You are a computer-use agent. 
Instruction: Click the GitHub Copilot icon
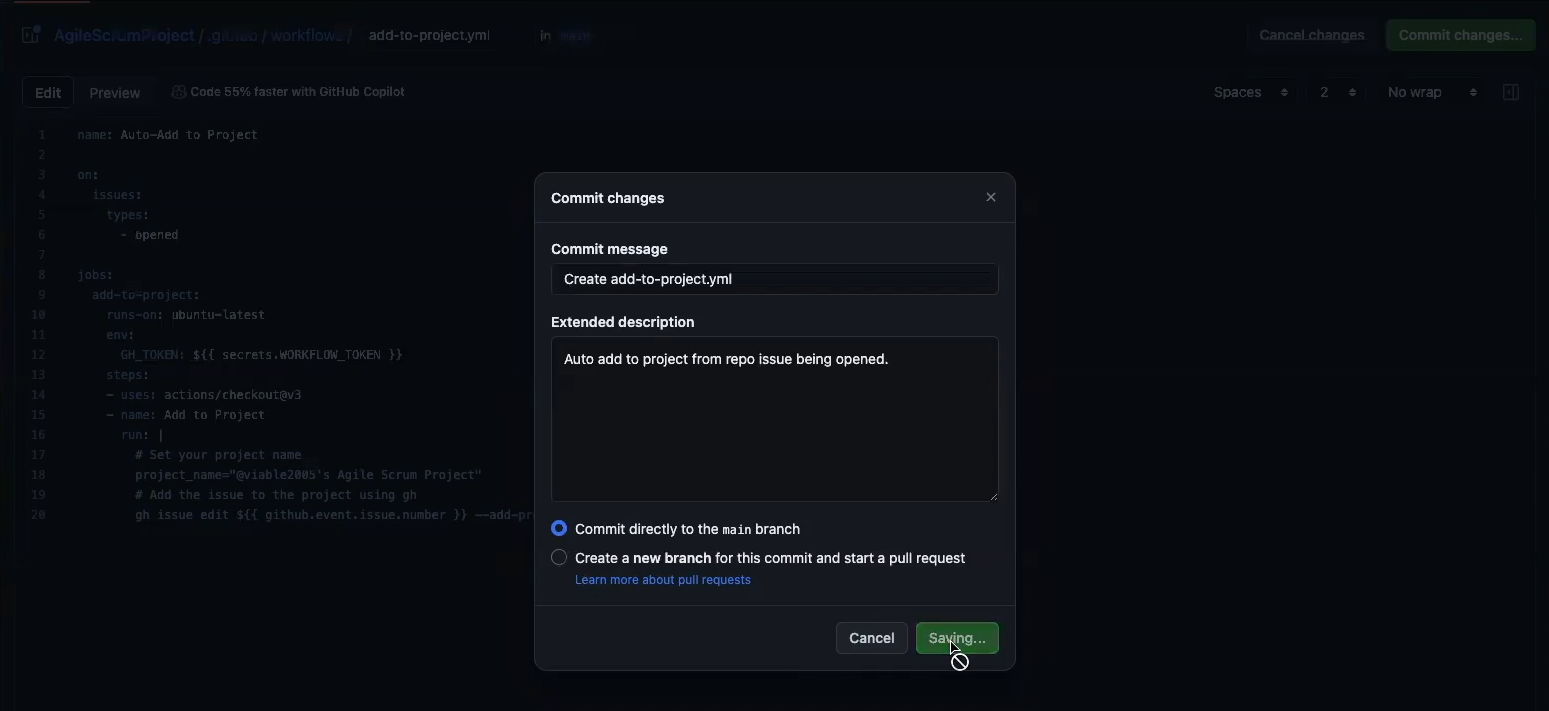(x=178, y=92)
